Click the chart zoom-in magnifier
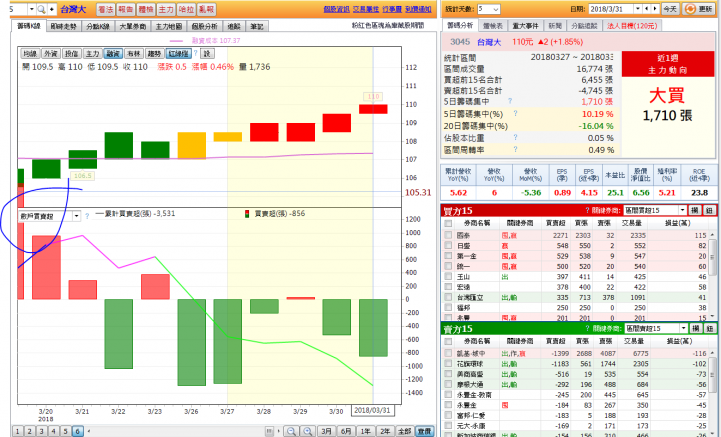This screenshot has height=437, width=721. tap(308, 431)
